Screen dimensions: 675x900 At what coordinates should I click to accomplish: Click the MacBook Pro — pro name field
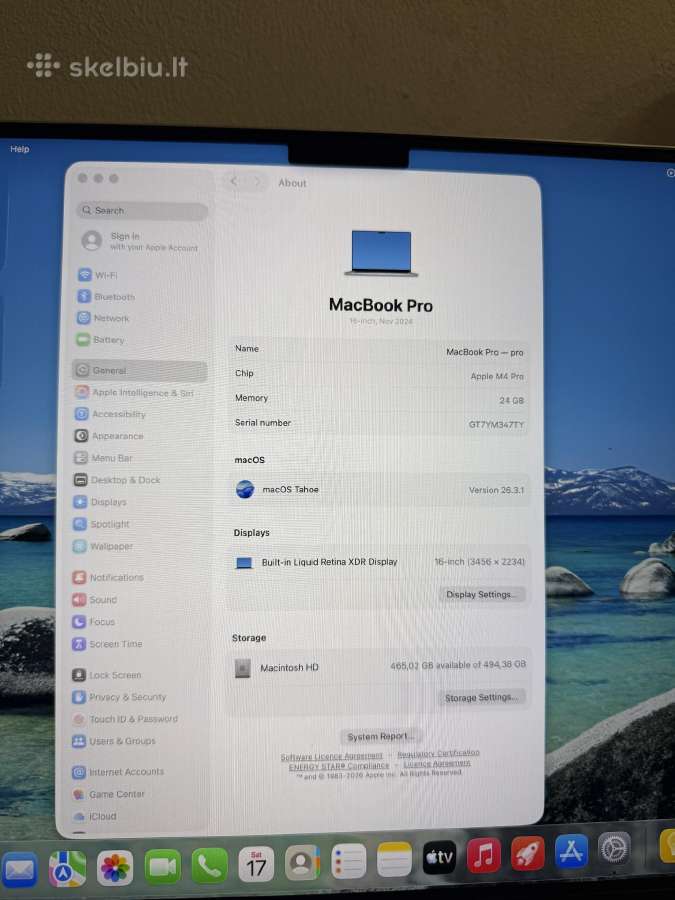[x=485, y=352]
